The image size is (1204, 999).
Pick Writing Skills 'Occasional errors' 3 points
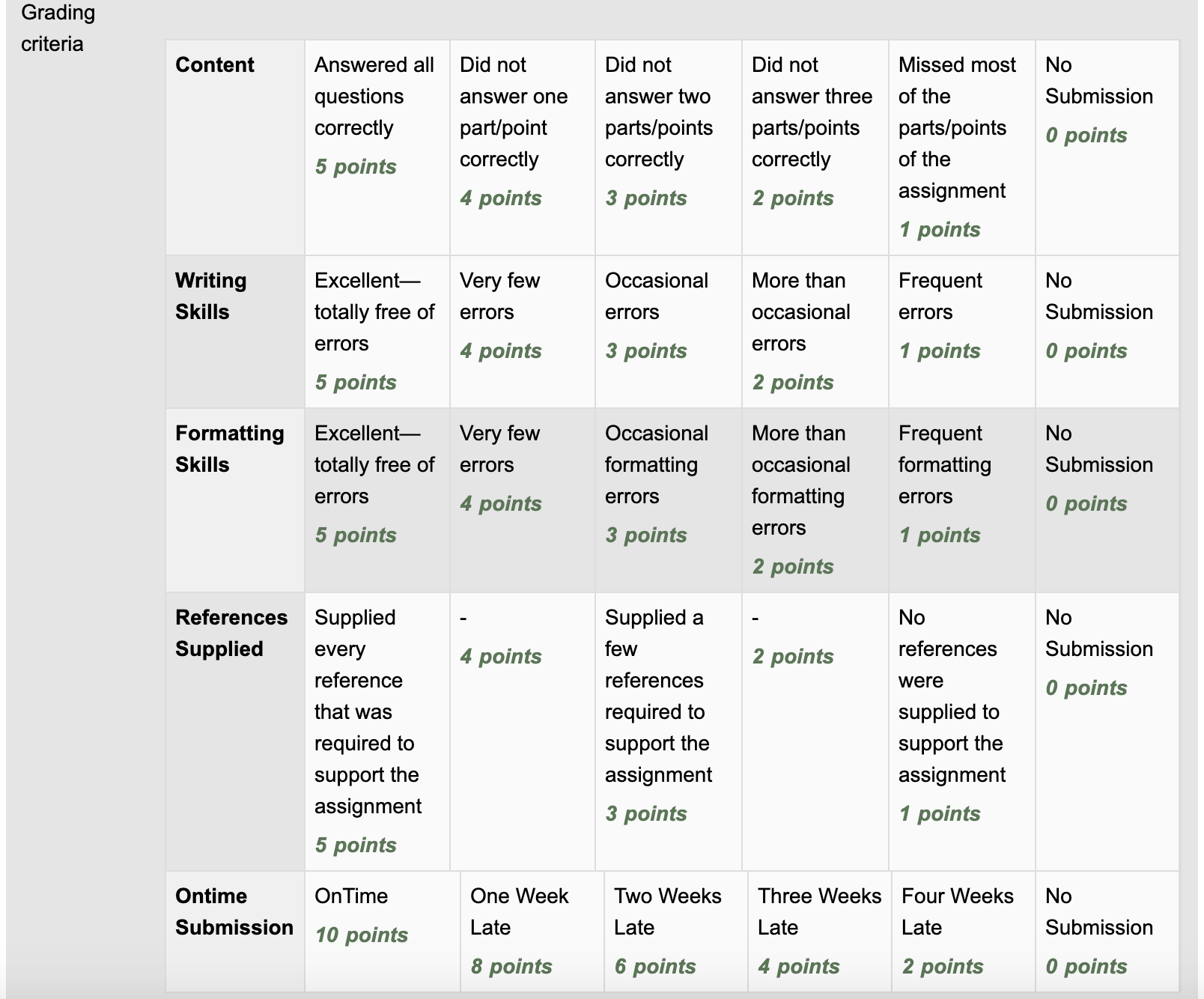click(x=669, y=332)
